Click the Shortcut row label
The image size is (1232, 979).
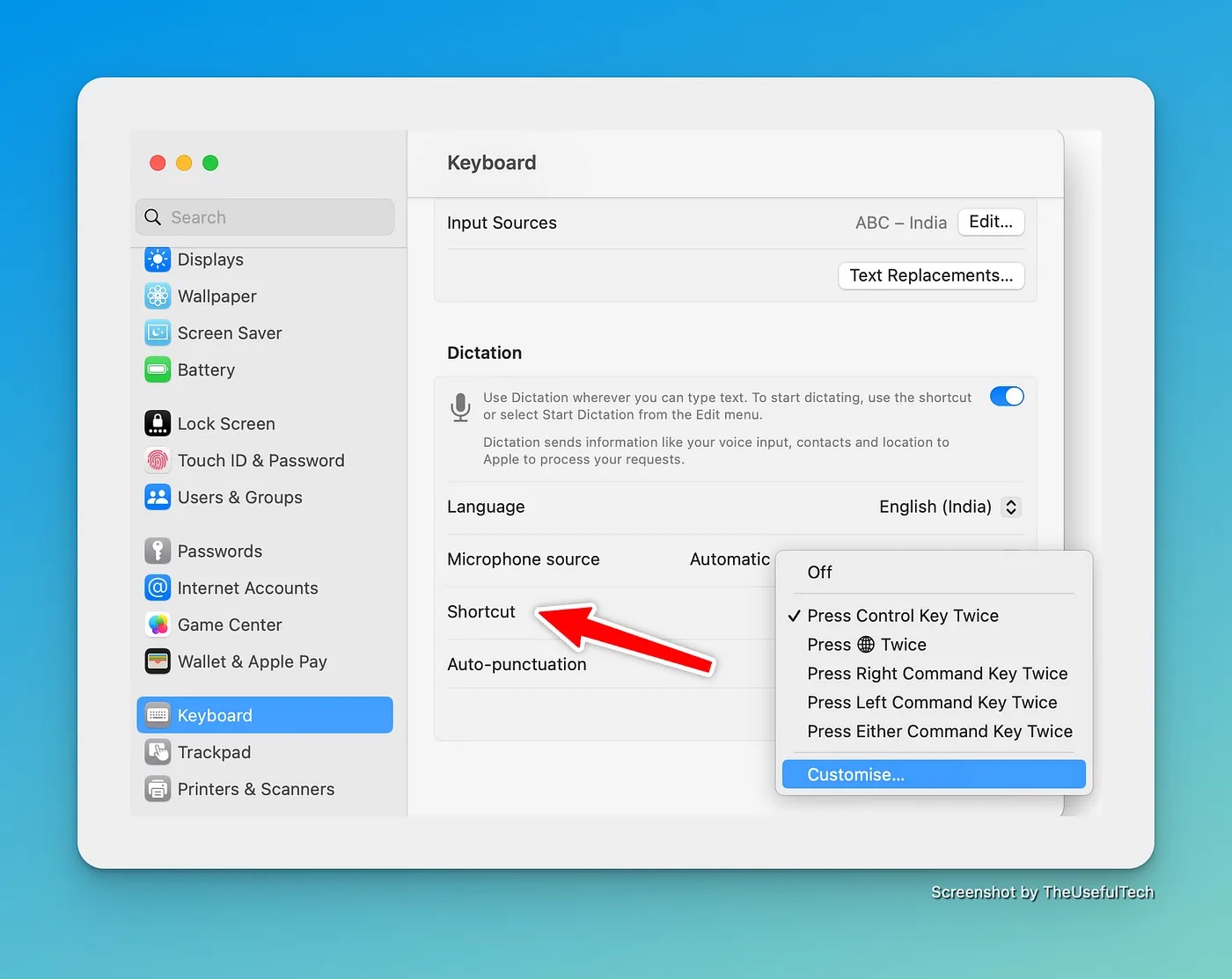click(481, 612)
